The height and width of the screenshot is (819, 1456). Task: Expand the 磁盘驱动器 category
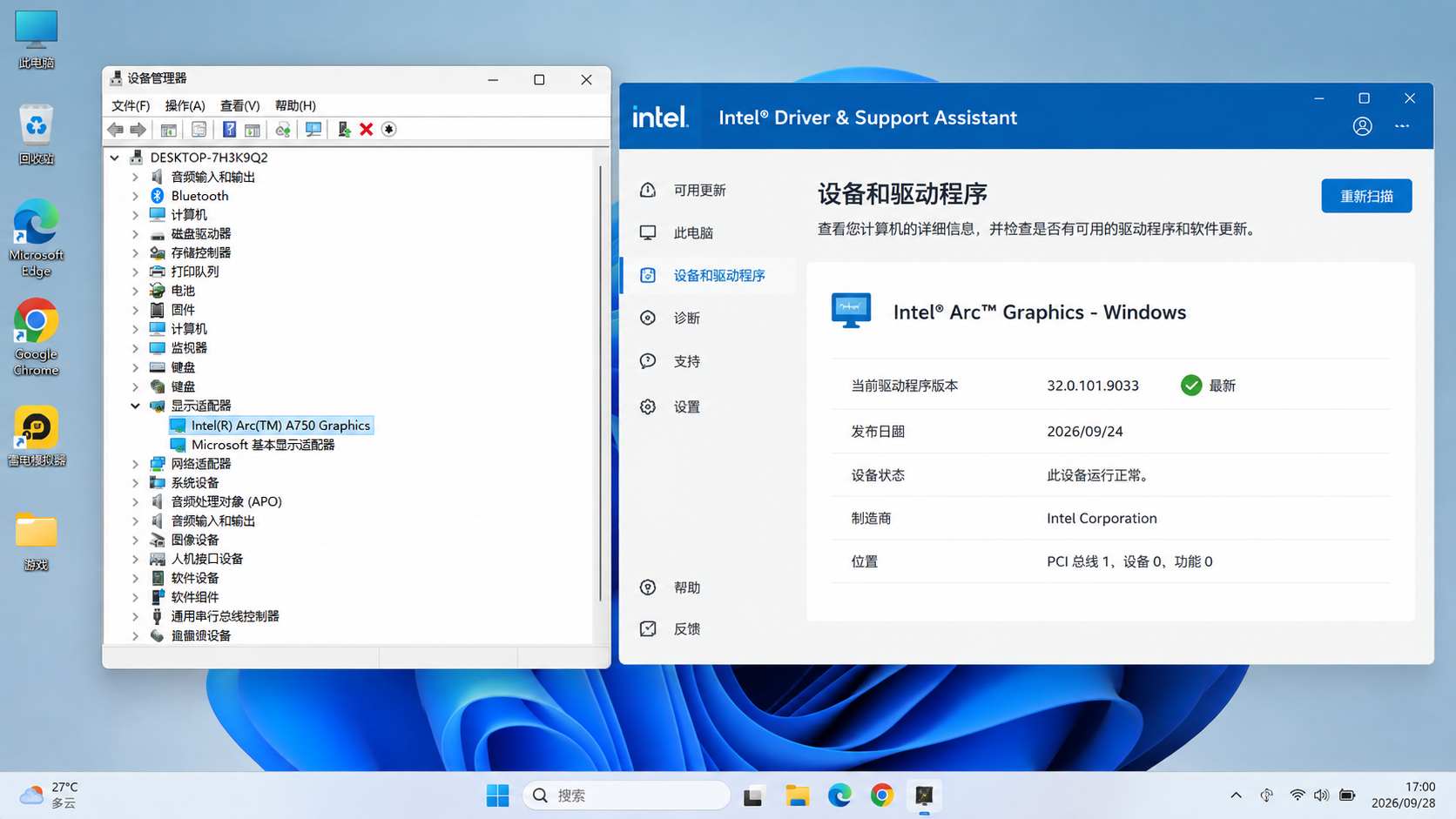coord(135,234)
